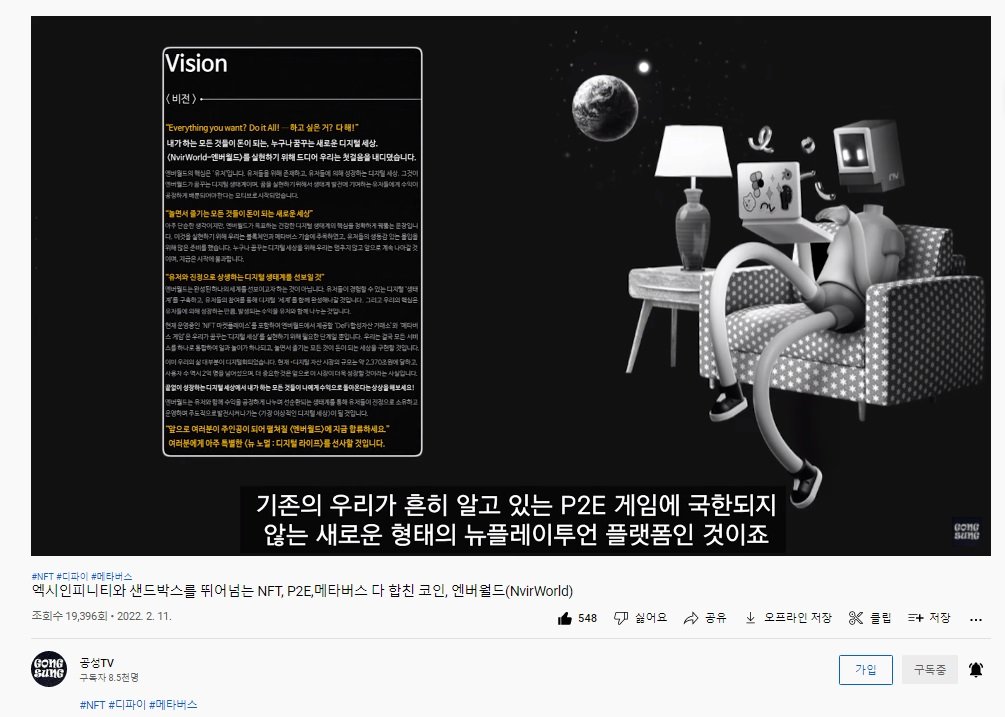The width and height of the screenshot is (1005, 717).
Task: Click the #메타버스 hashtag above the title
Action: pos(112,576)
